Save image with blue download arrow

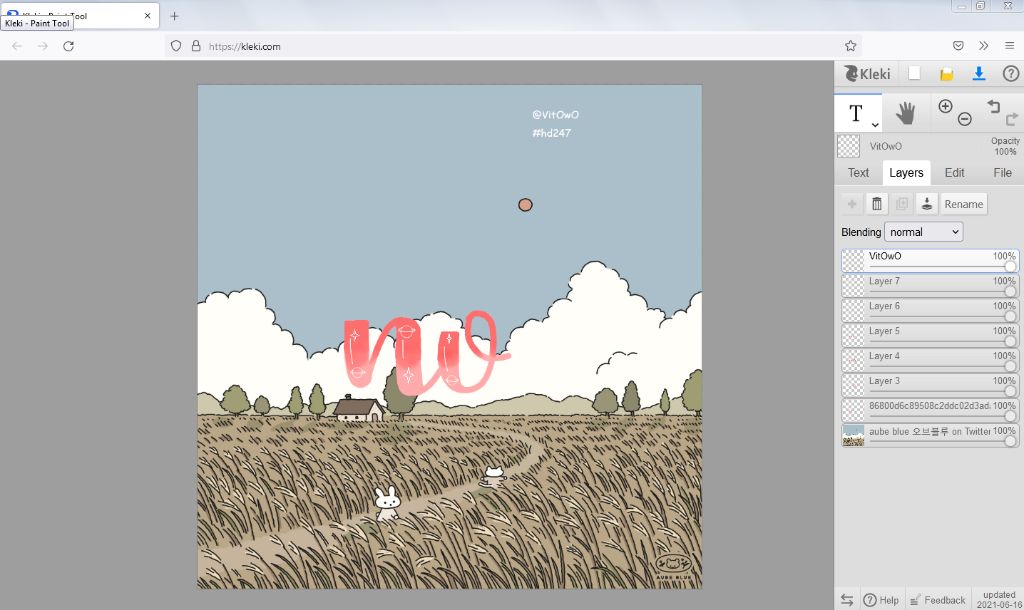pyautogui.click(x=978, y=74)
